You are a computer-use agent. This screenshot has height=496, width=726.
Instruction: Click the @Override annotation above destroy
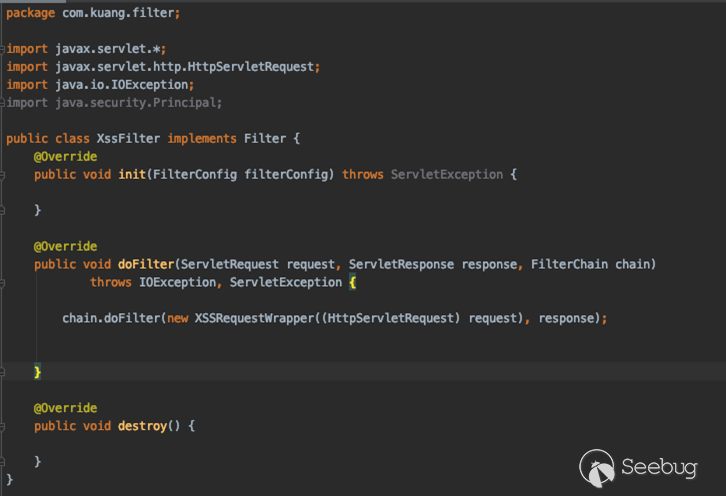click(65, 408)
